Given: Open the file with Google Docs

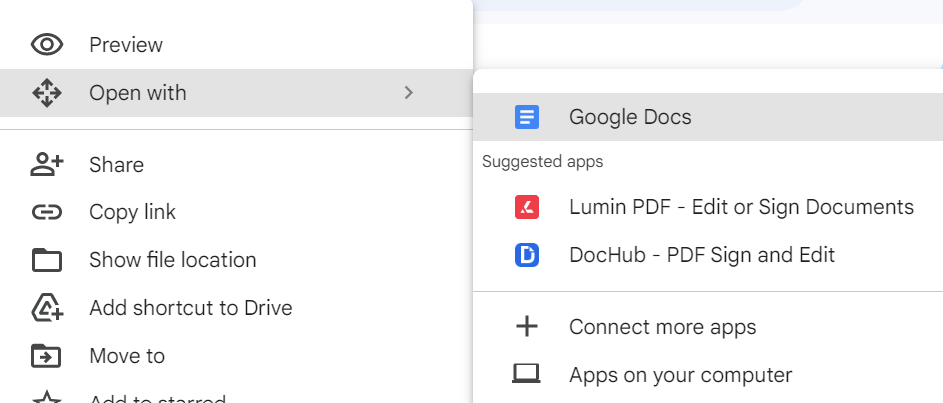Looking at the screenshot, I should pyautogui.click(x=708, y=117).
